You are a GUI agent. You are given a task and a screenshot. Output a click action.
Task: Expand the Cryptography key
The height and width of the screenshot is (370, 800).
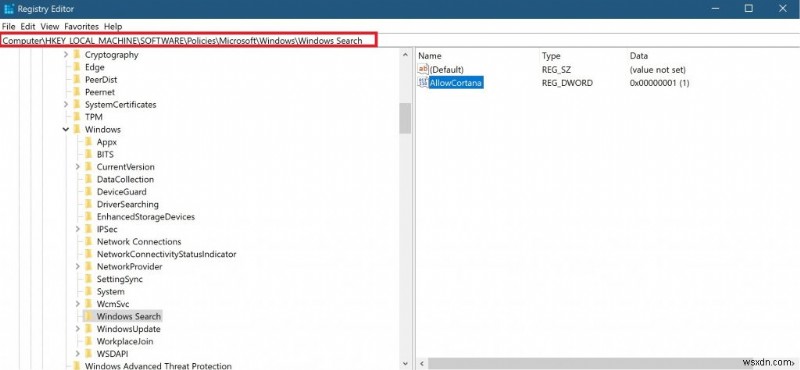[66, 55]
